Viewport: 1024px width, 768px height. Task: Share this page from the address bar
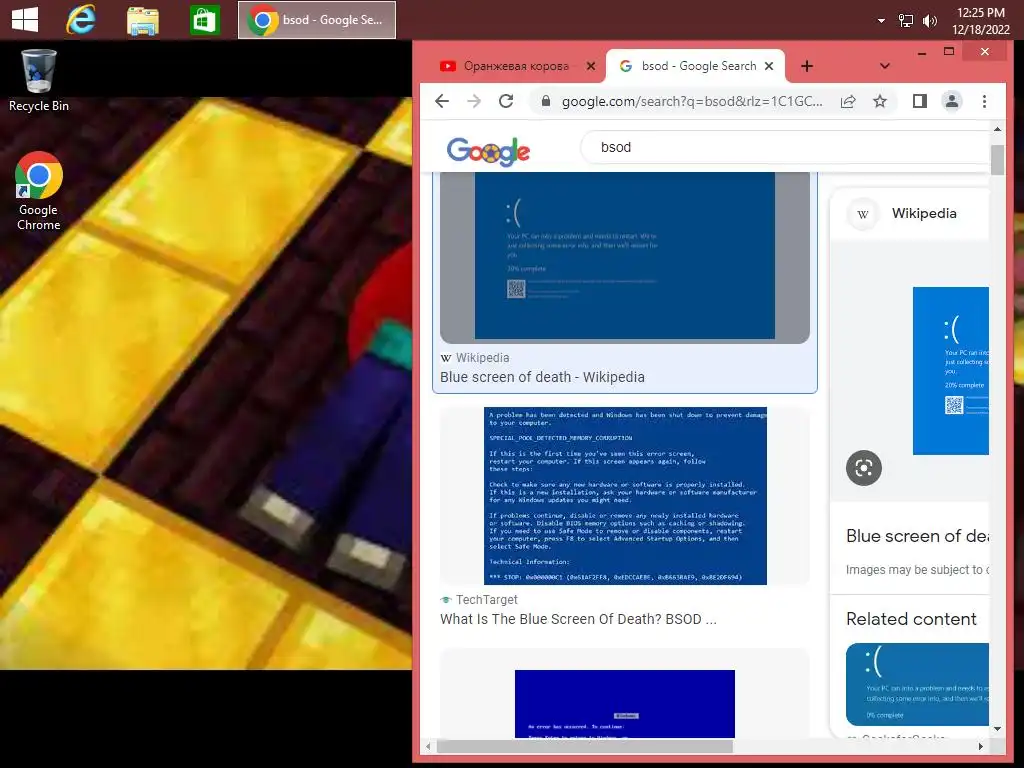tap(848, 101)
